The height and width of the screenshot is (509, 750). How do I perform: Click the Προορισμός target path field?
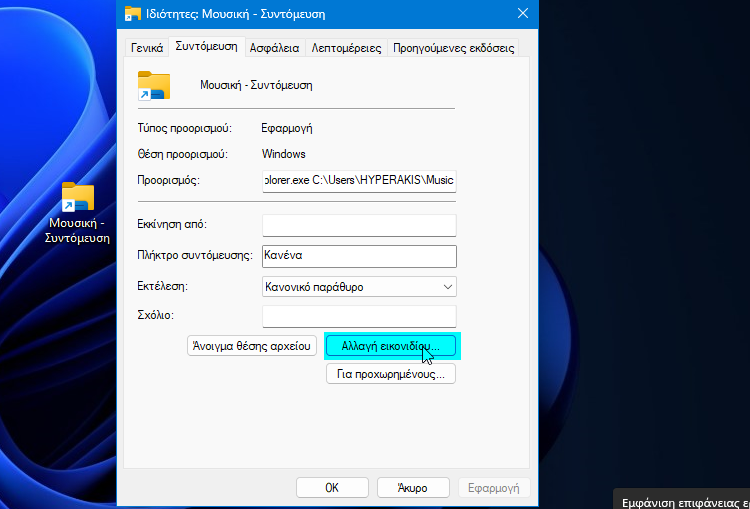[359, 181]
